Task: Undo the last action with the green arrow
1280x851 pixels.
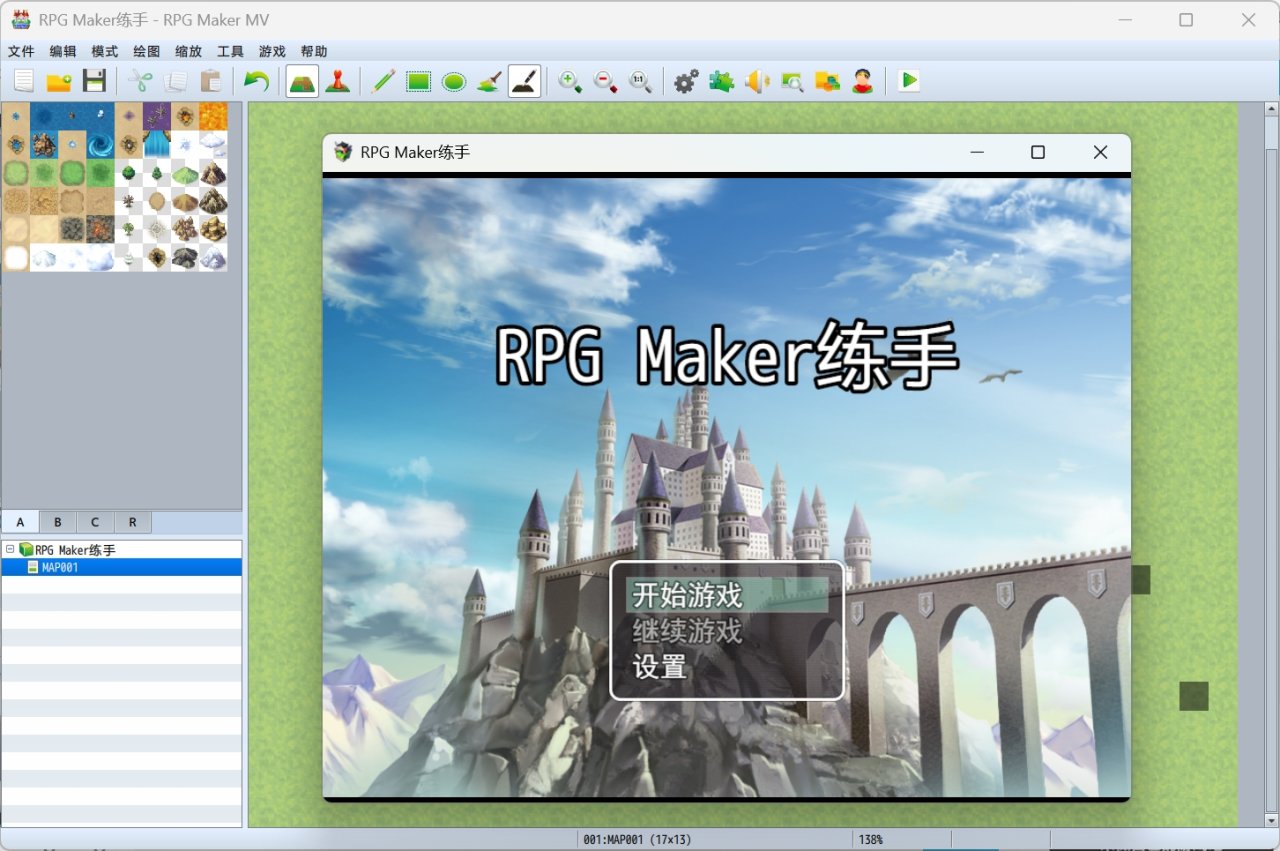Action: [256, 81]
